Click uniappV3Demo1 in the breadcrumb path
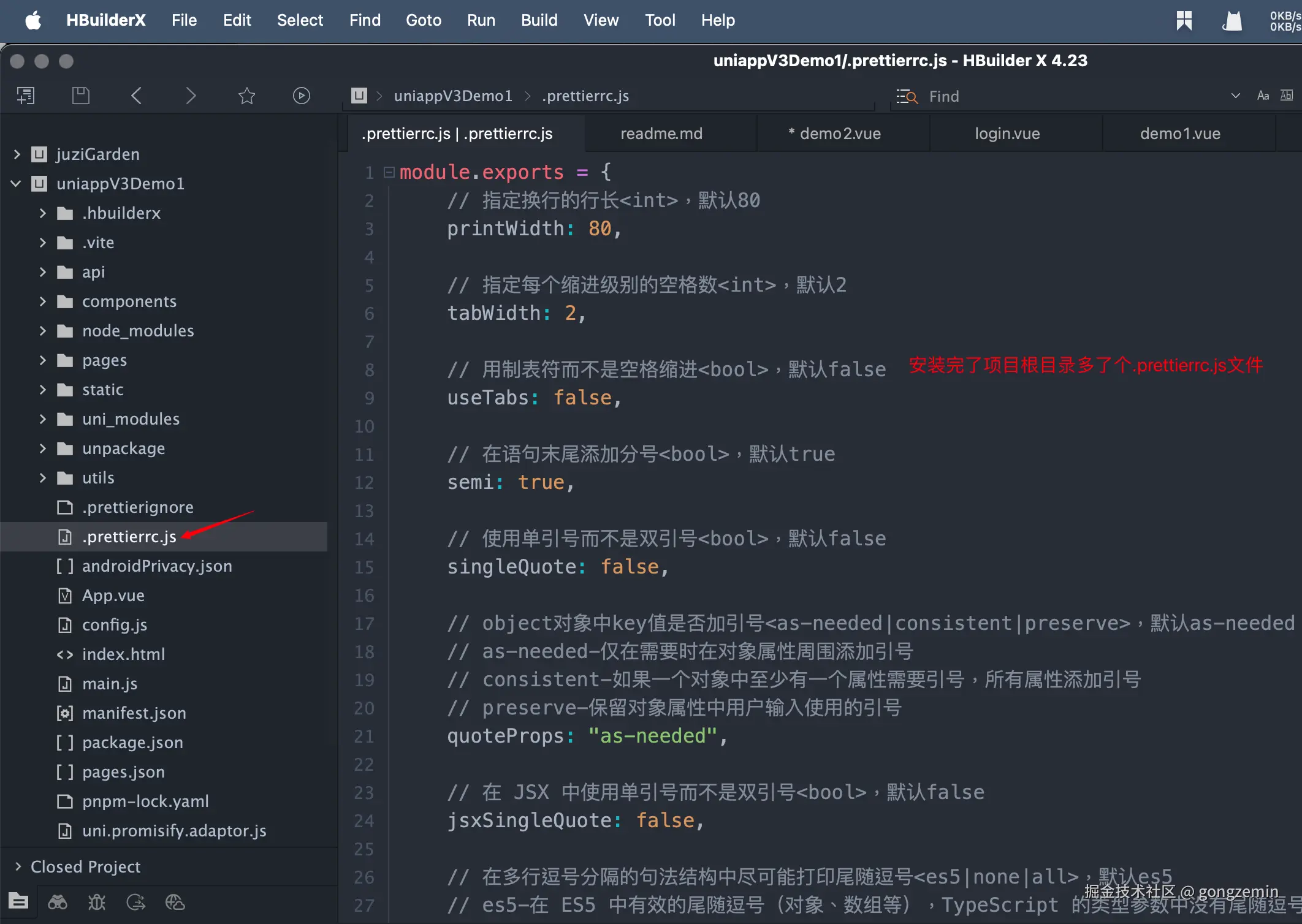 pos(452,96)
